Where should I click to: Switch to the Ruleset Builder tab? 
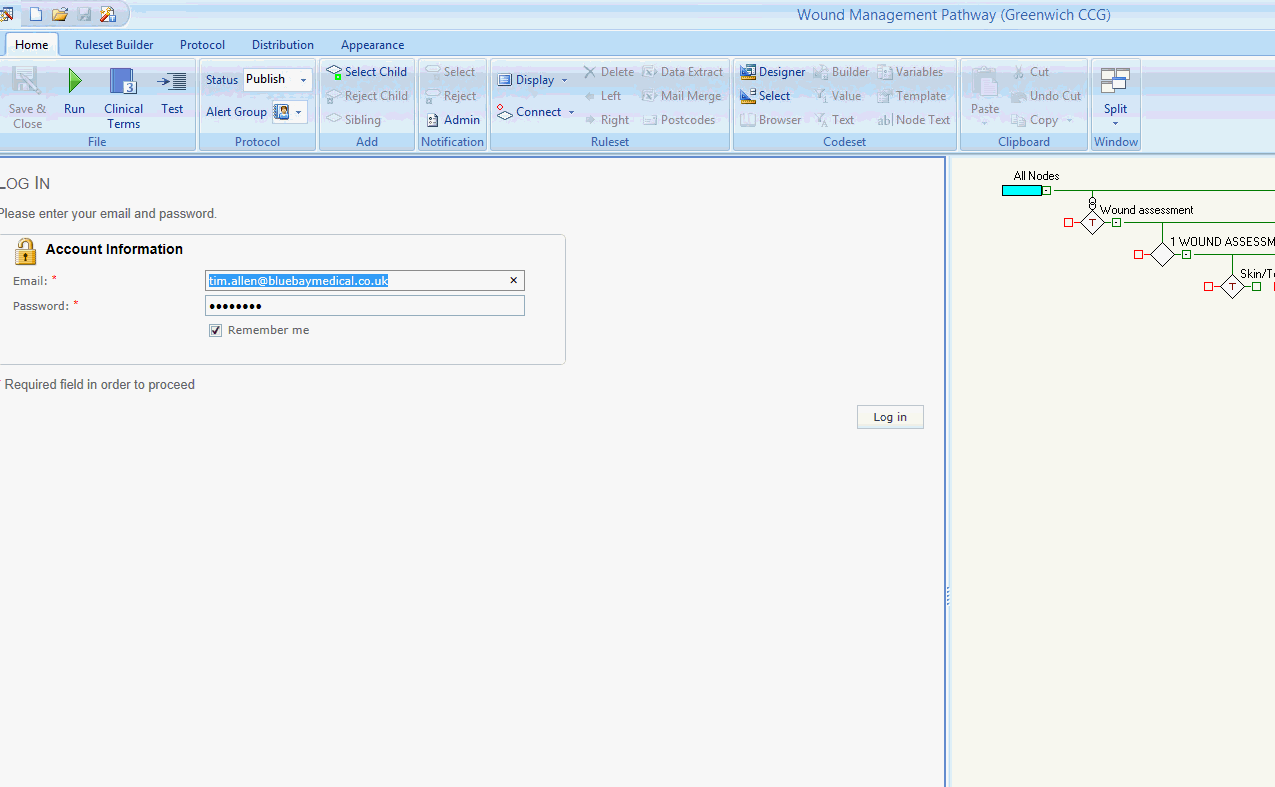(114, 45)
